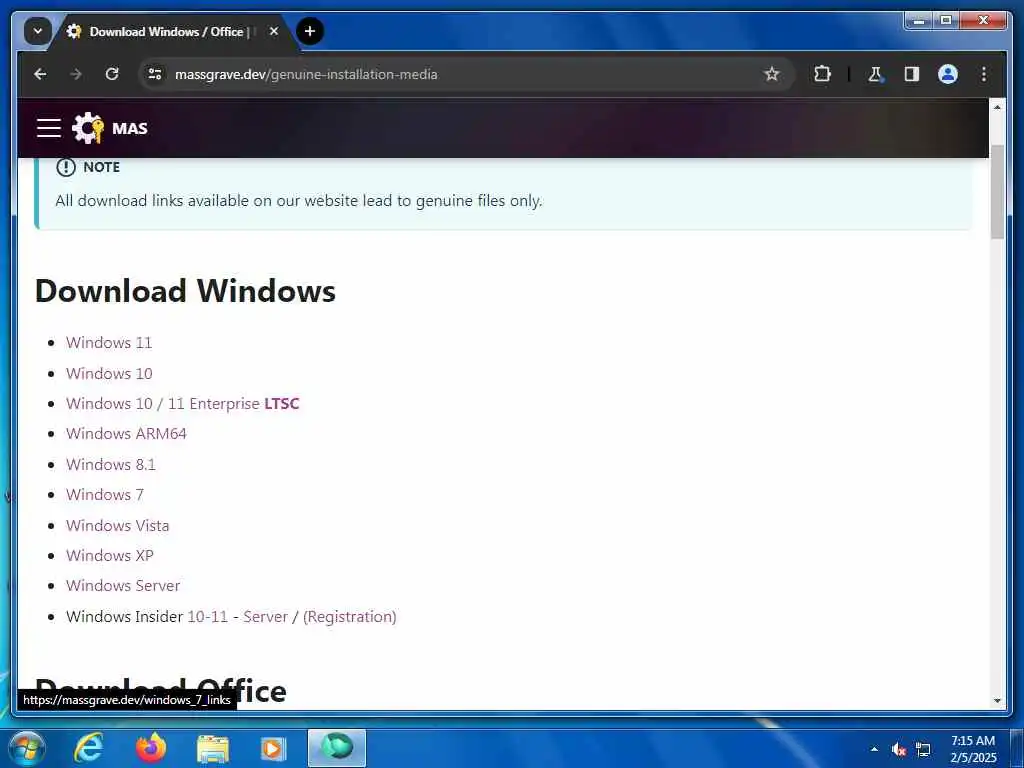Image resolution: width=1024 pixels, height=768 pixels.
Task: Open the Windows 8.1 link
Action: click(x=111, y=464)
